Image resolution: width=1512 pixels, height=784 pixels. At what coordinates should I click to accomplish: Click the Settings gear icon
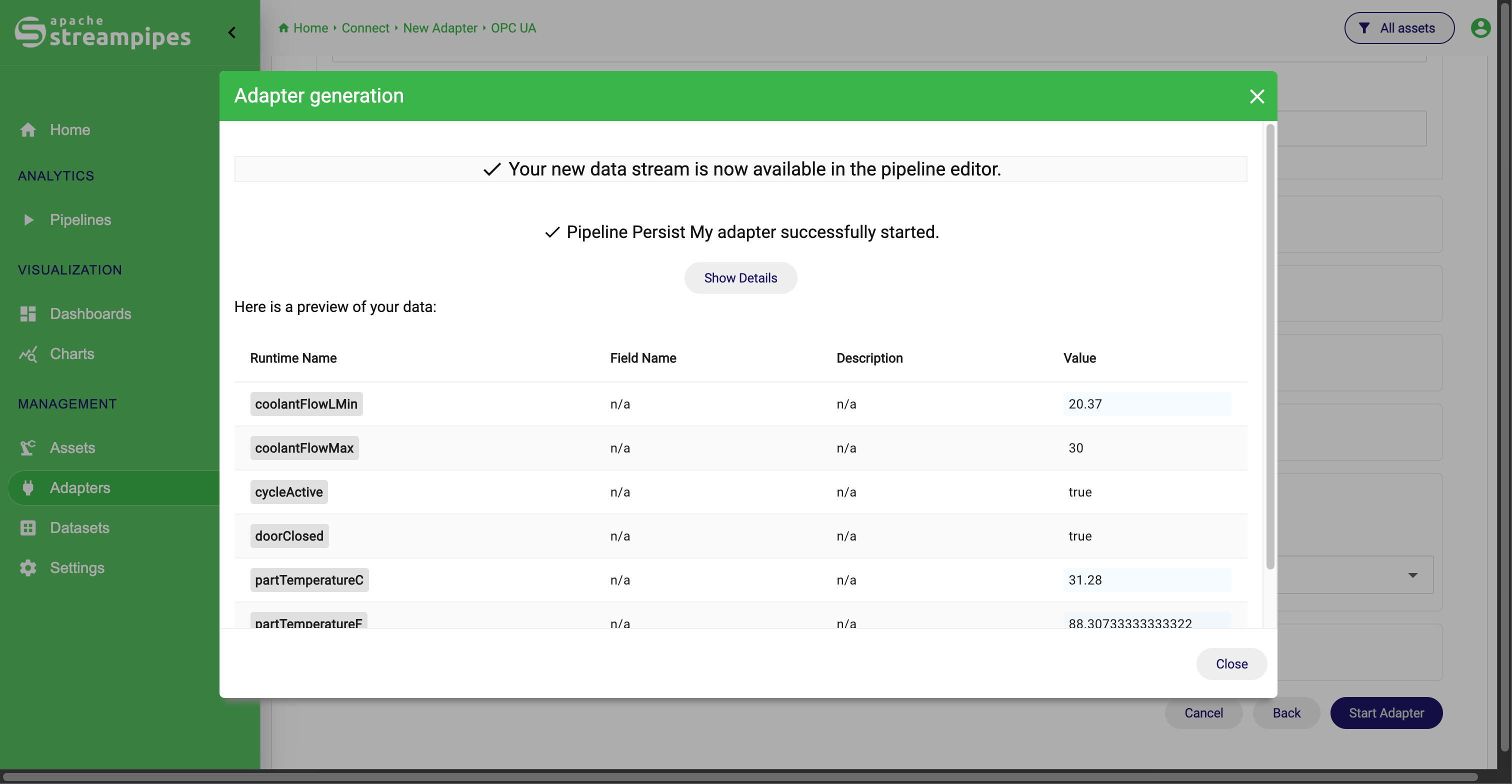tap(27, 567)
